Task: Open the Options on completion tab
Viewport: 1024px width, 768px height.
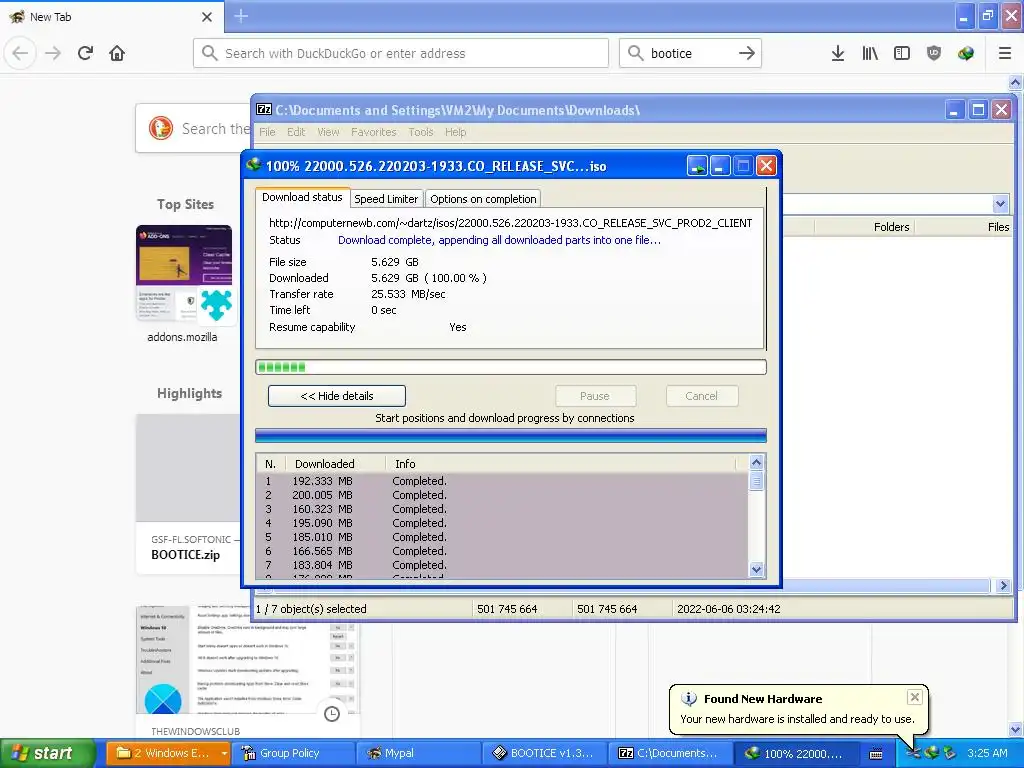Action: click(483, 199)
